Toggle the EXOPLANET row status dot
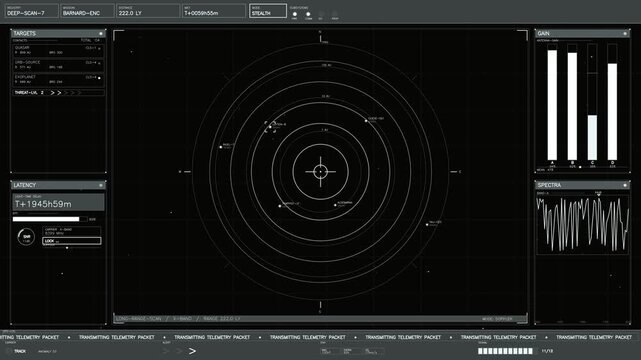641x360 pixels. click(99, 78)
